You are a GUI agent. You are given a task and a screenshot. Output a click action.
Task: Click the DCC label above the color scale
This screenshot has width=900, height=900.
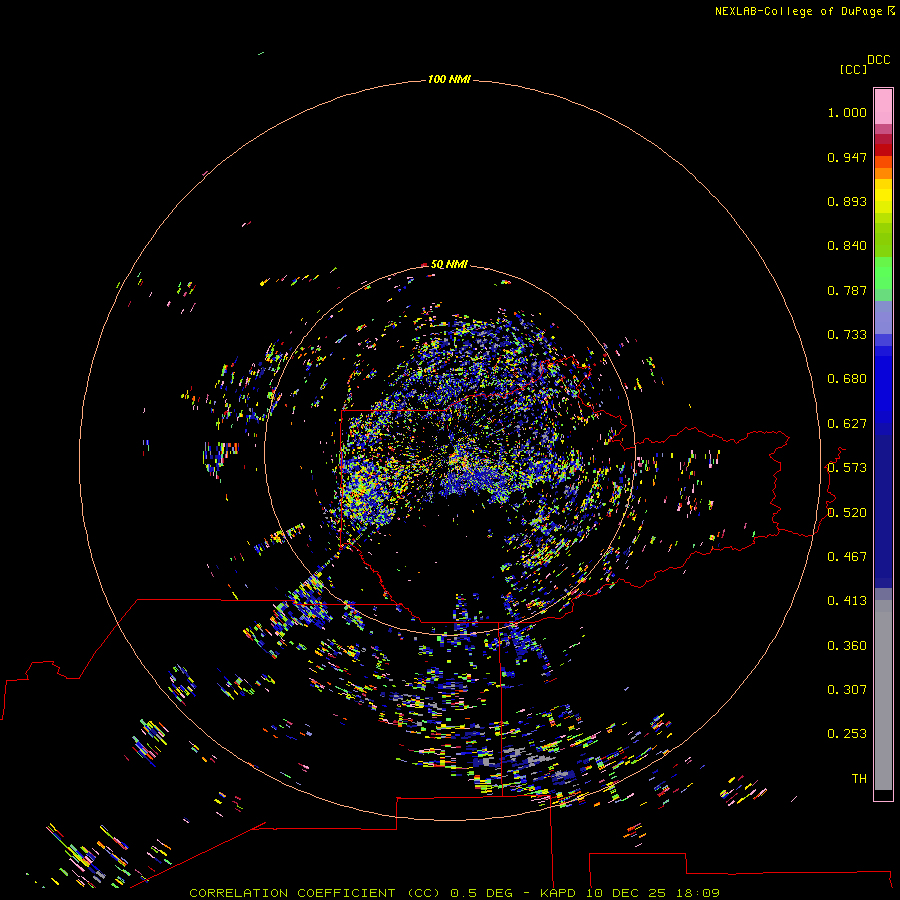pos(878,60)
